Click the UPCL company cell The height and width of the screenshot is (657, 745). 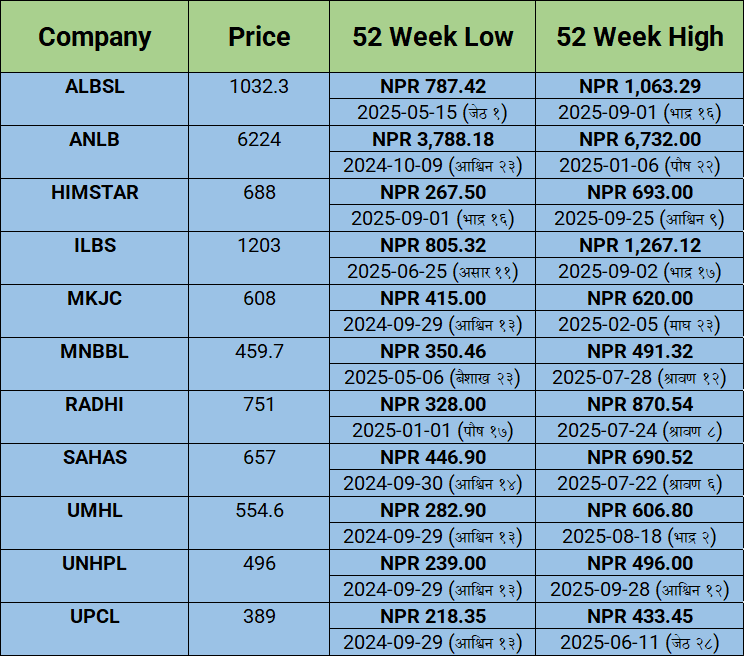pos(95,616)
